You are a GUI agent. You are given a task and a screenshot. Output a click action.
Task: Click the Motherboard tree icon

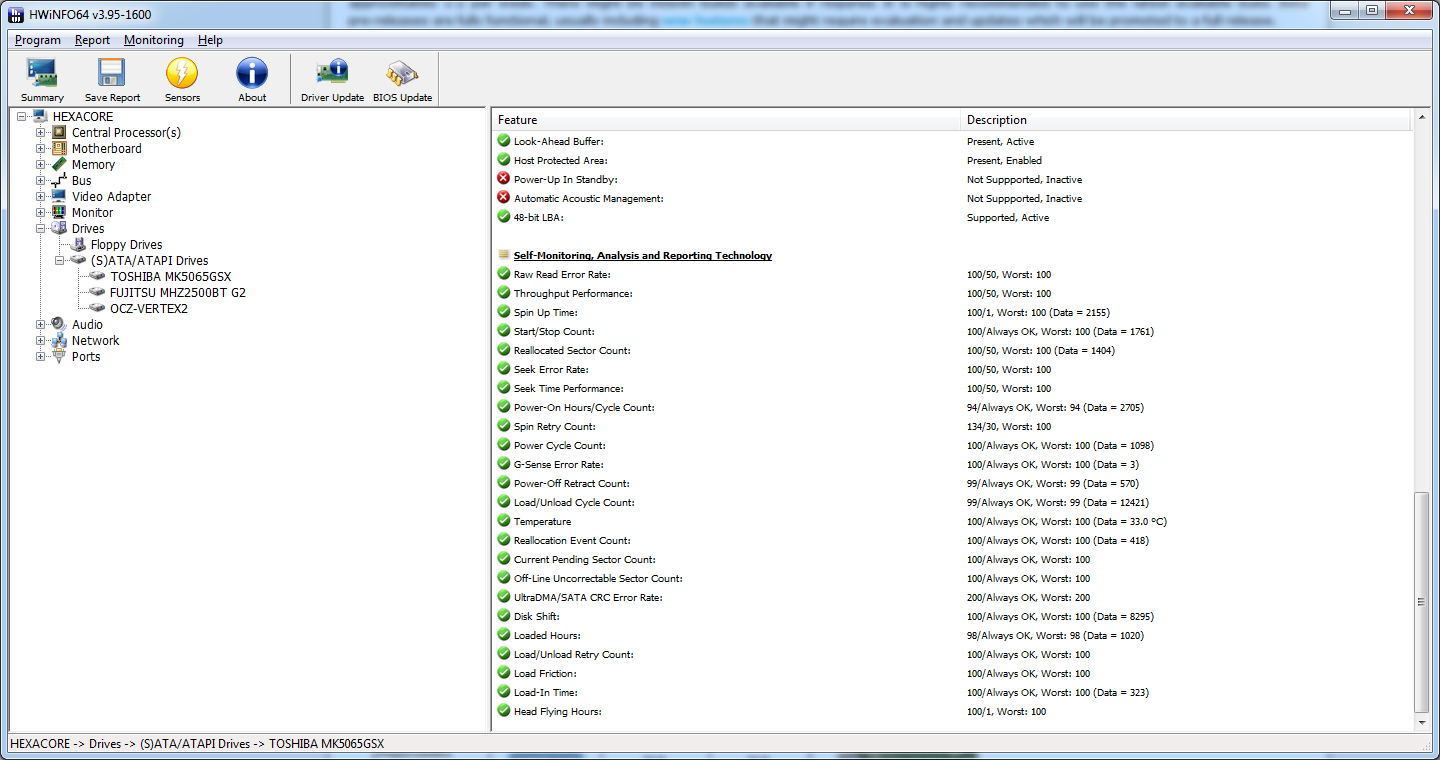59,148
